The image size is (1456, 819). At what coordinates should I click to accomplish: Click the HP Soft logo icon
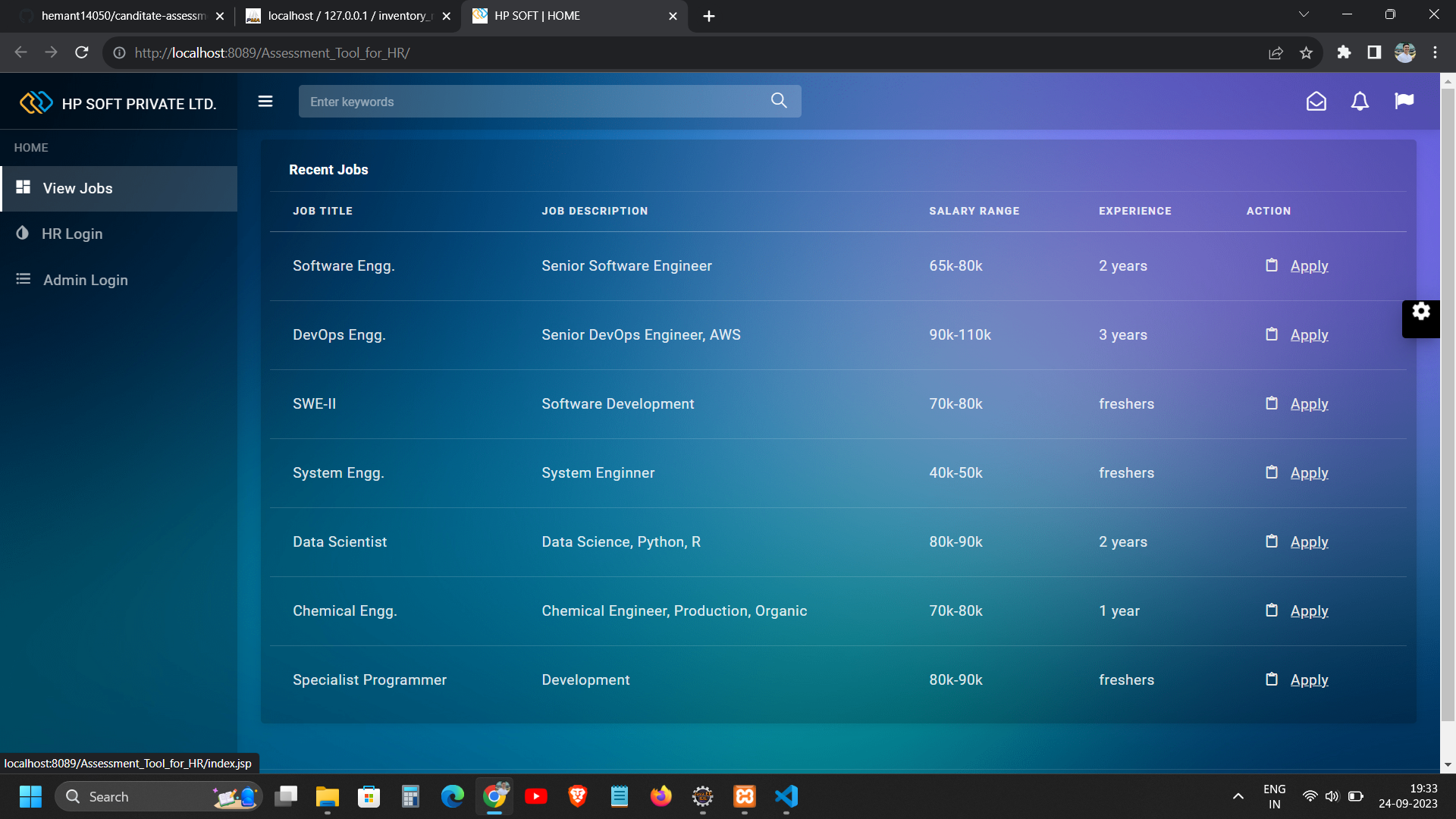coord(36,103)
